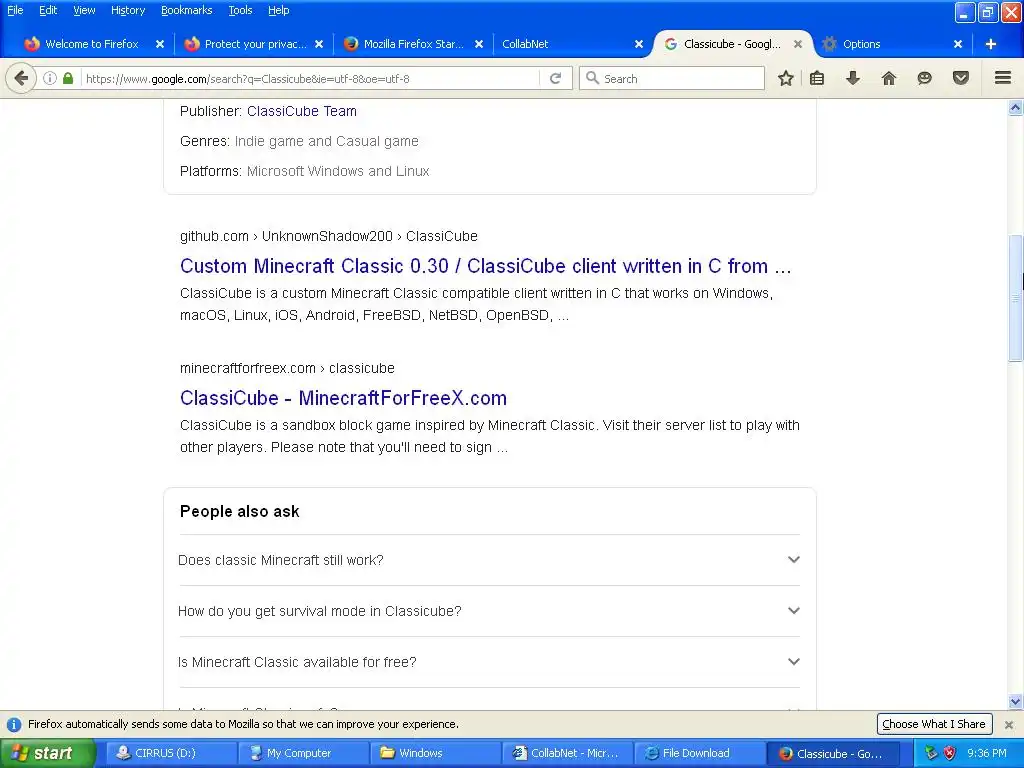Close the Protect your privacy tab
This screenshot has height=768, width=1024.
pos(319,44)
